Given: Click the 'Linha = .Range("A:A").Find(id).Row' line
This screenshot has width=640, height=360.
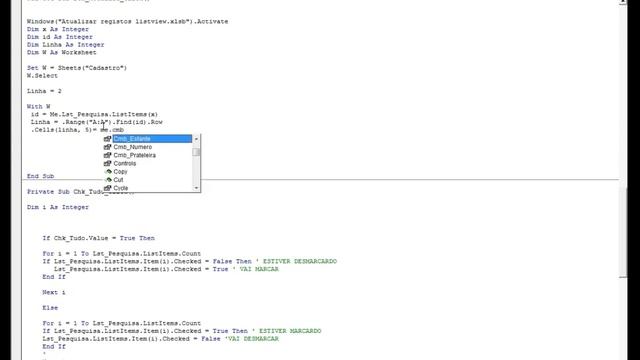Looking at the screenshot, I should (x=97, y=122).
